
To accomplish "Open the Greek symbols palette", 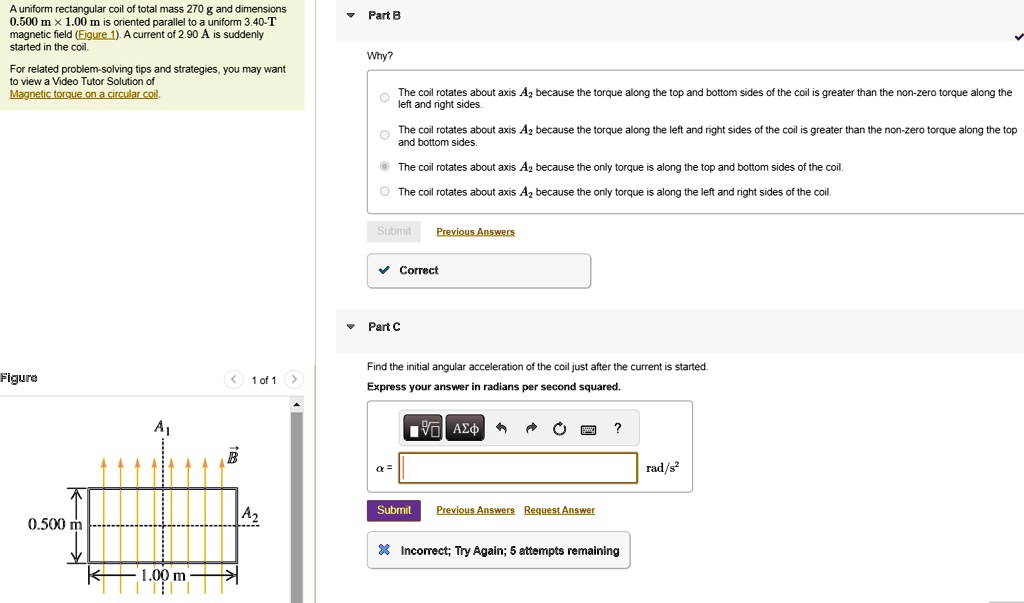I will pyautogui.click(x=466, y=429).
